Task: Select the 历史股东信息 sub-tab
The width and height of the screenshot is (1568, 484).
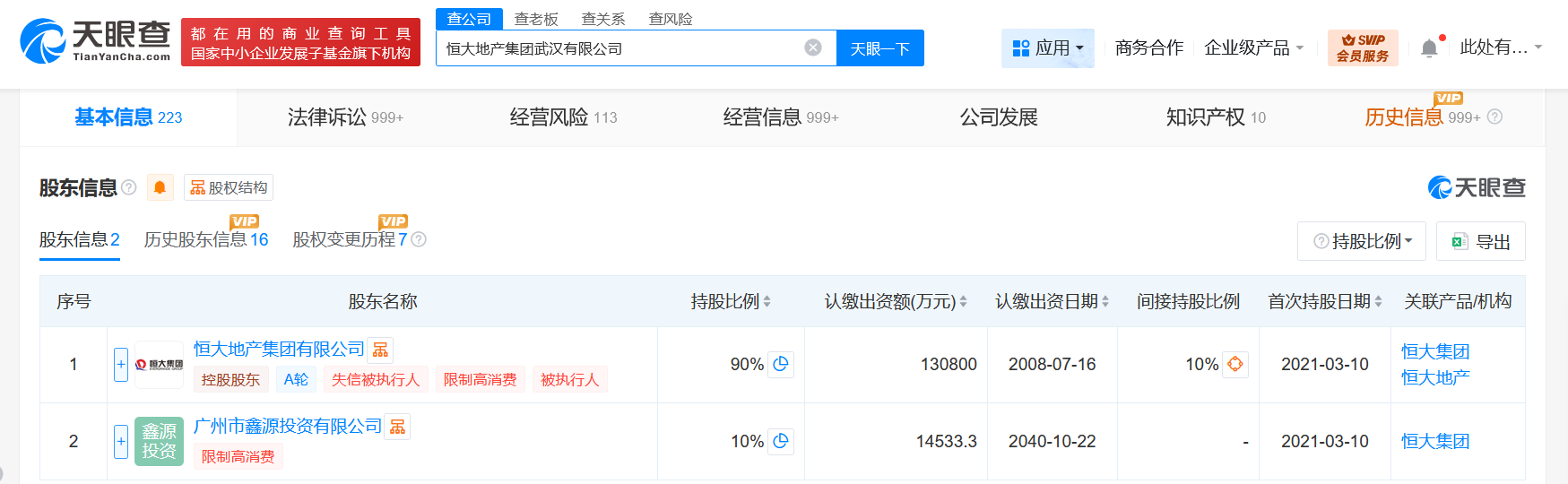Action: click(x=205, y=240)
